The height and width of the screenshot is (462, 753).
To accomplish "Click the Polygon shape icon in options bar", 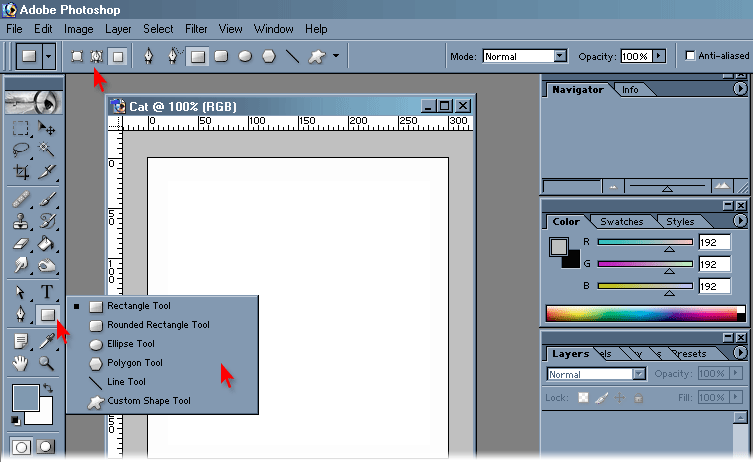I will point(269,57).
